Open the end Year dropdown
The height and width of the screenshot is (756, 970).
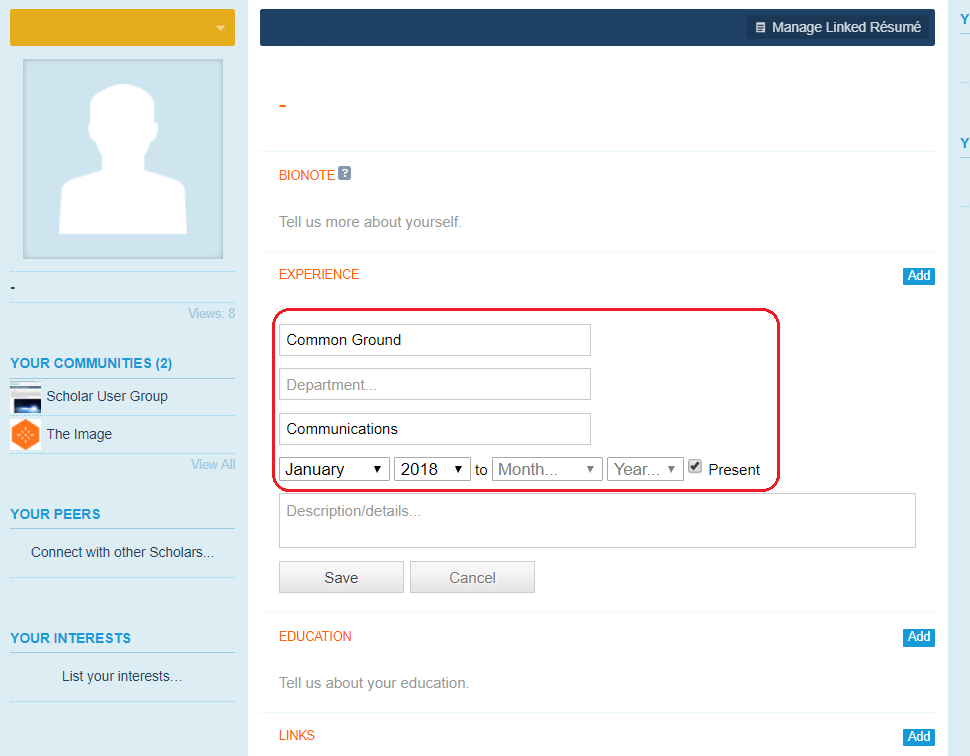(645, 469)
